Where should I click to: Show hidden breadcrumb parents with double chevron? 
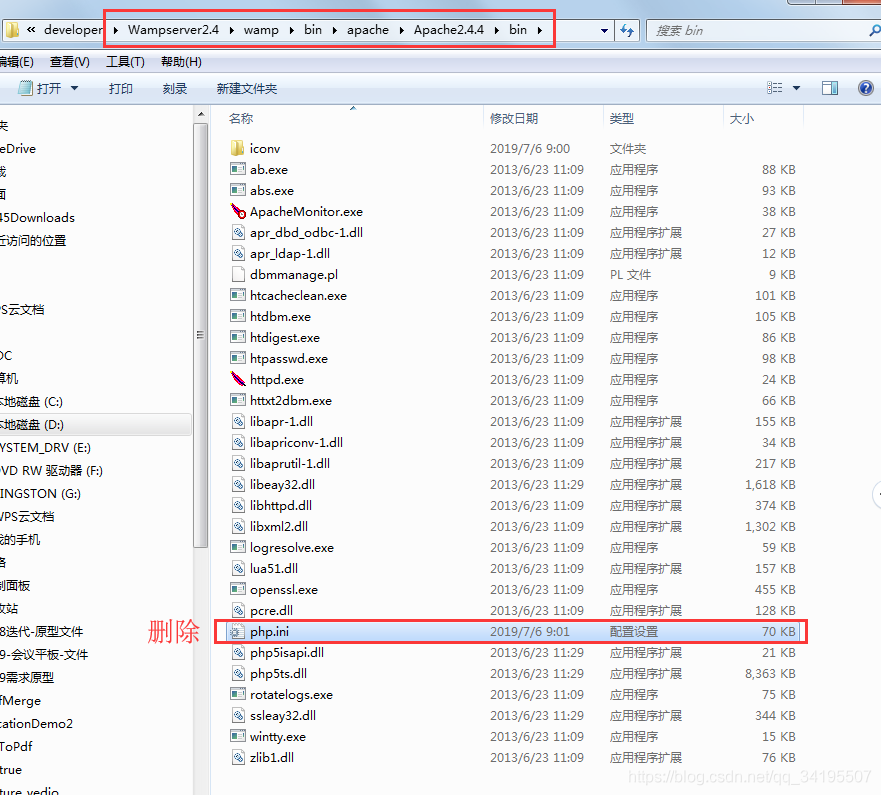(31, 30)
